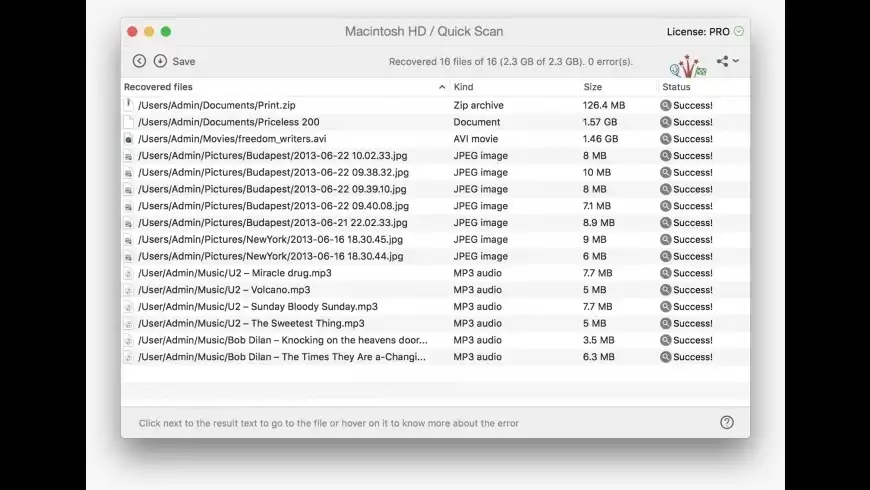Sort by Kind column header
Image resolution: width=870 pixels, height=490 pixels.
coord(463,87)
